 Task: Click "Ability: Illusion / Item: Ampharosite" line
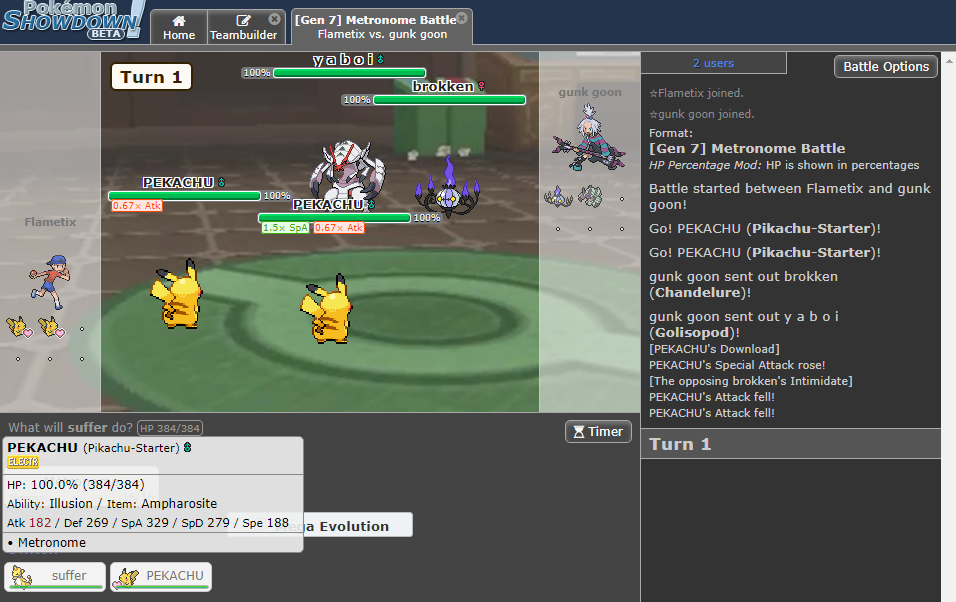point(112,504)
